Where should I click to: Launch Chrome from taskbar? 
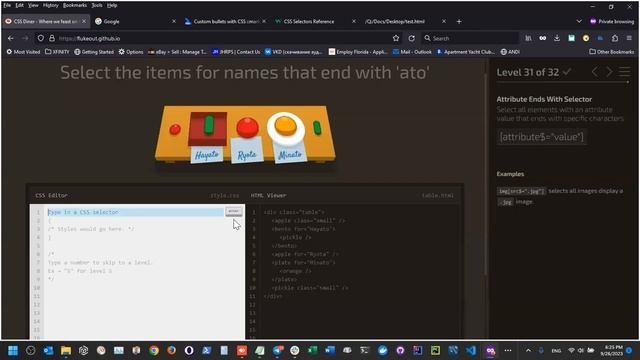click(154, 350)
